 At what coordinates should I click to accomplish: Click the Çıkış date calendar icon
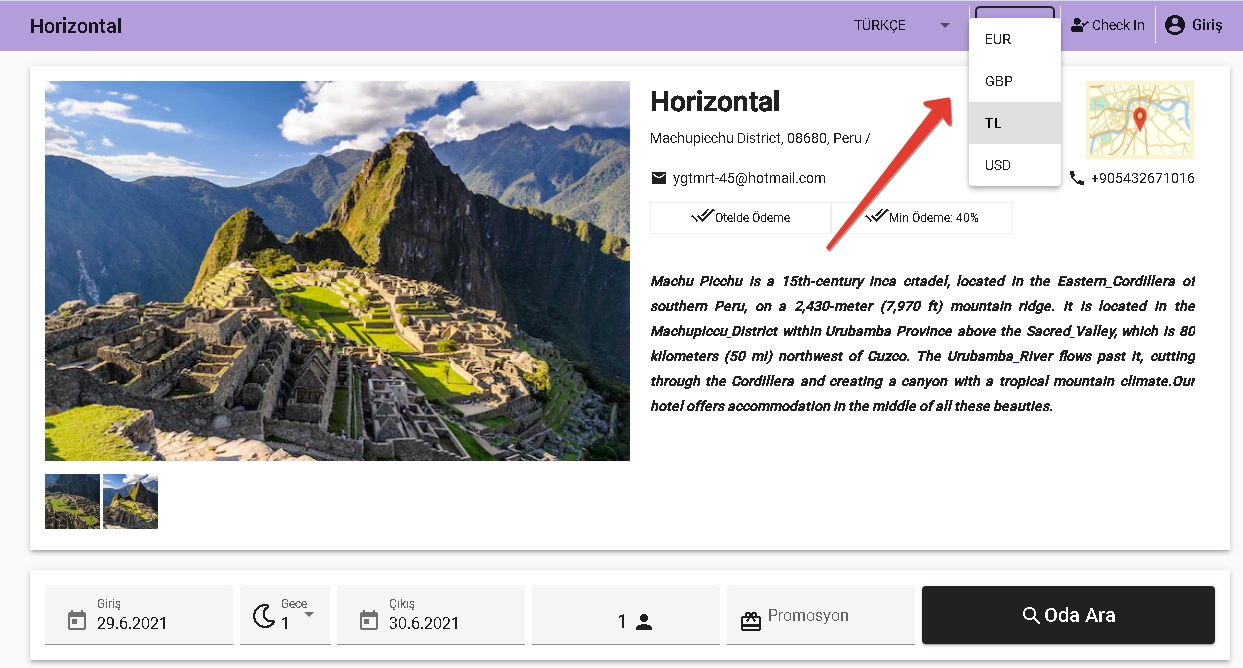click(368, 621)
